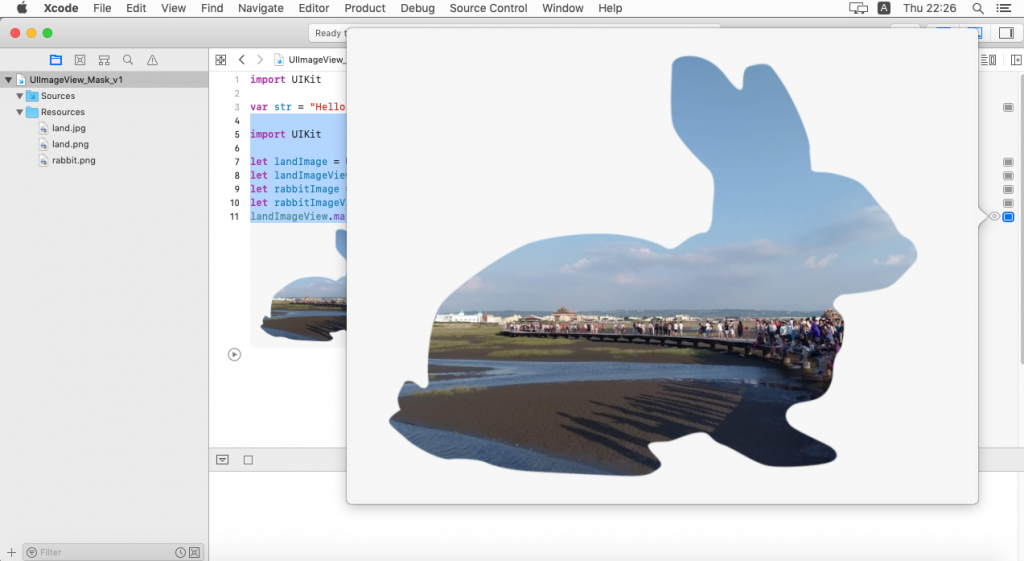Open the Find menu
Viewport: 1024px width, 561px height.
[212, 8]
